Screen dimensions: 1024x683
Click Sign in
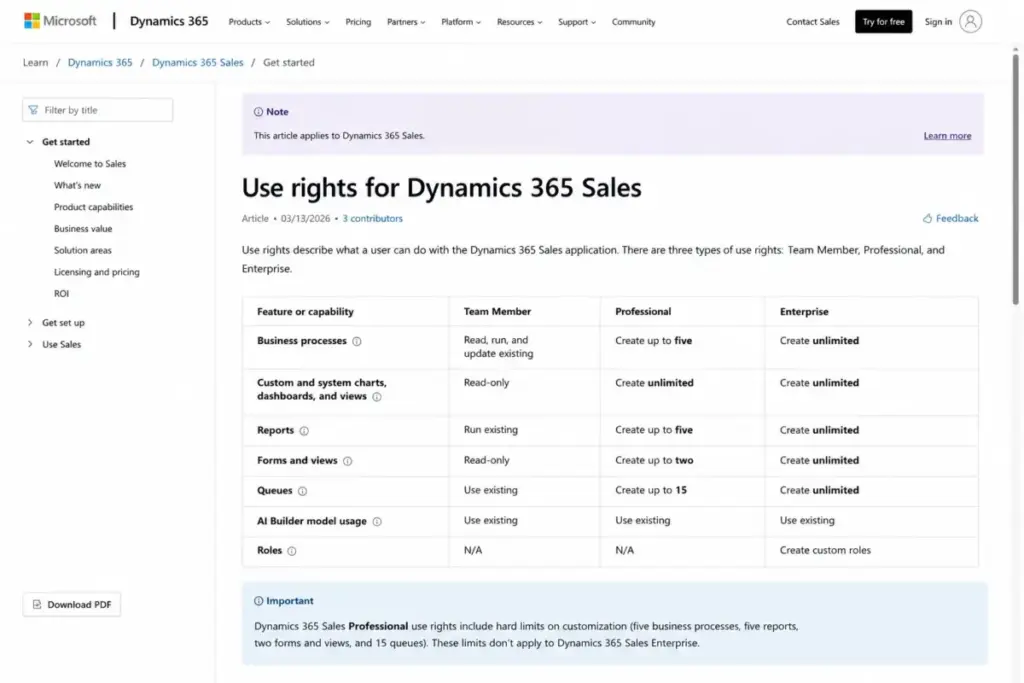coord(938,22)
